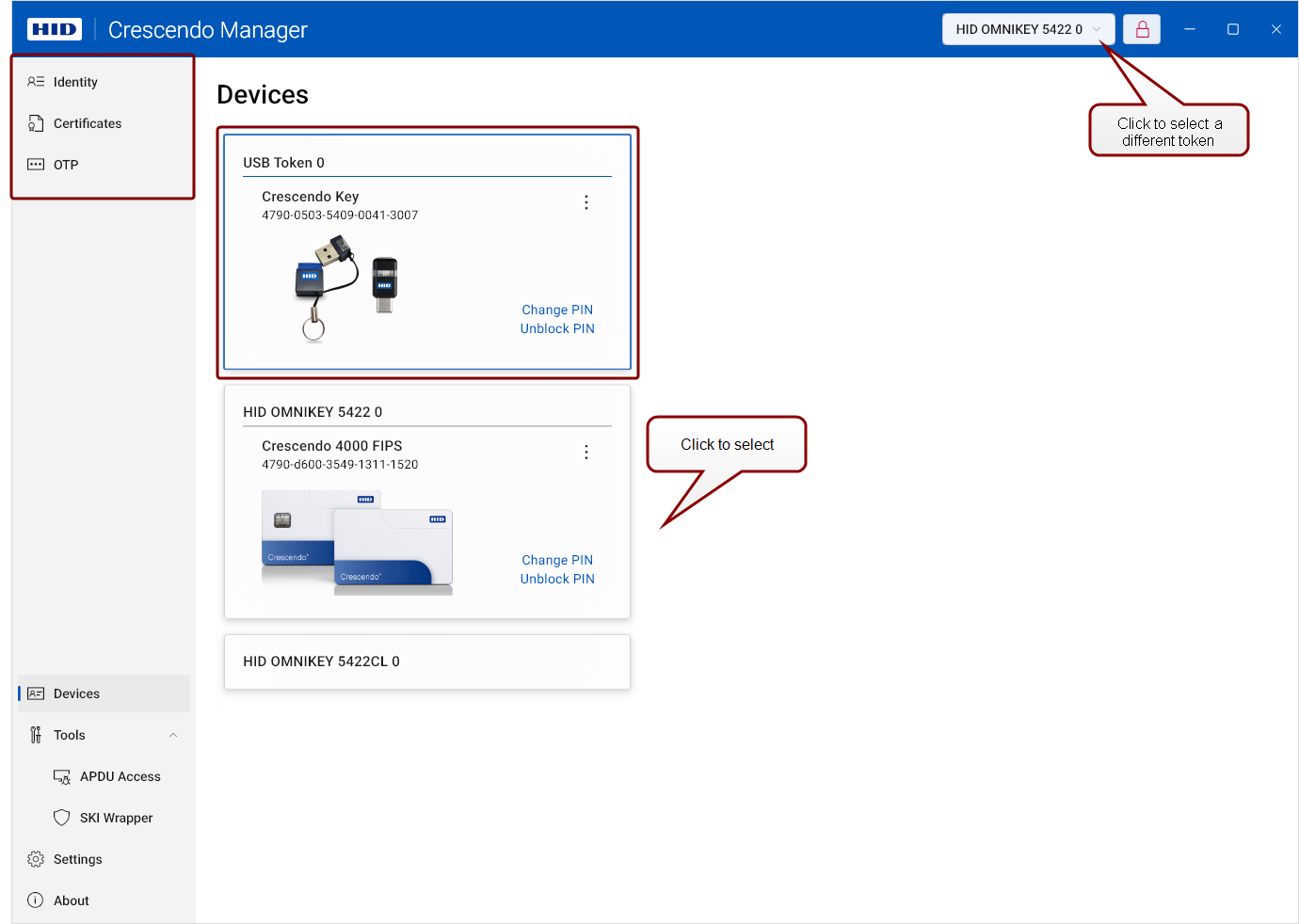This screenshot has width=1299, height=924.
Task: Click the Identity icon in sidebar
Action: pyautogui.click(x=36, y=82)
